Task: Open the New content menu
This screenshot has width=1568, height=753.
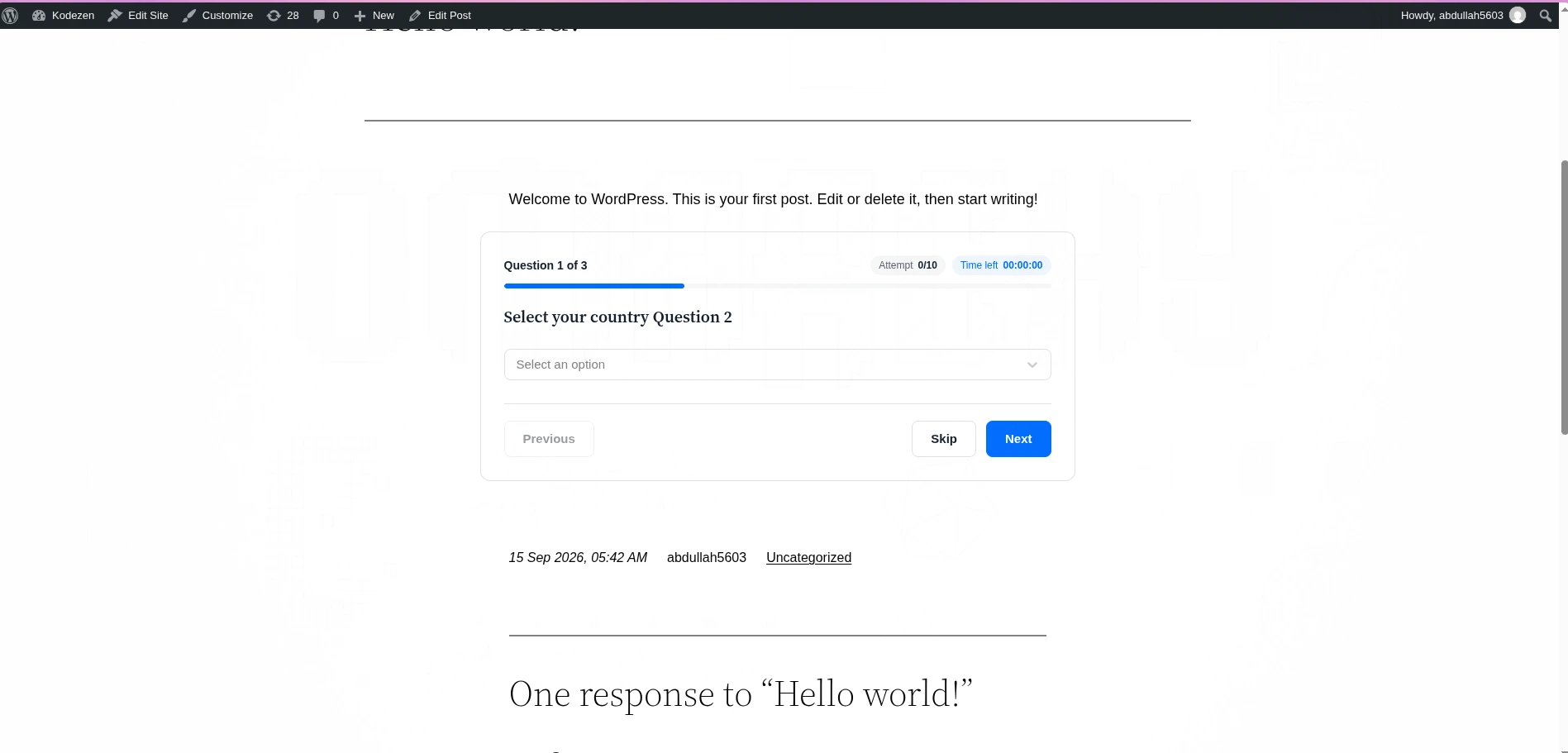Action: click(x=374, y=16)
